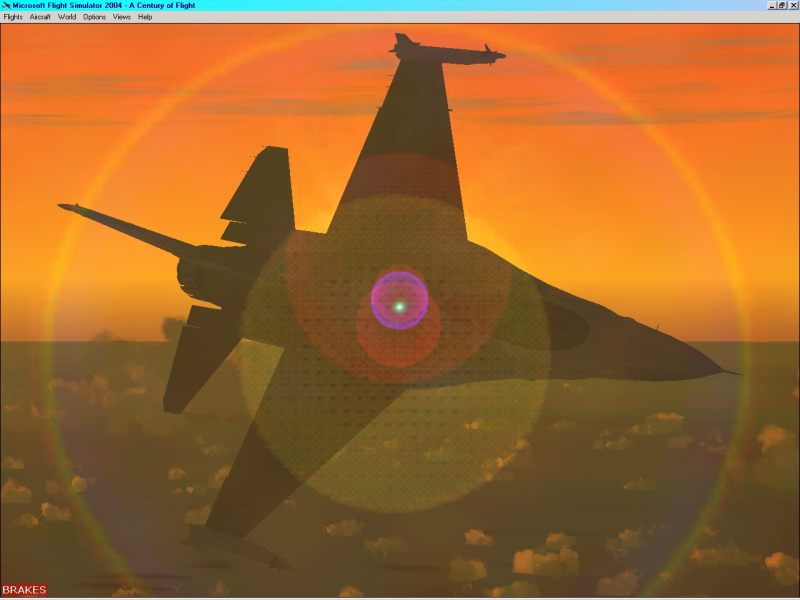Click the Microsoft Flight Simulator 2004 title text
Image resolution: width=800 pixels, height=600 pixels.
pyautogui.click(x=104, y=5)
